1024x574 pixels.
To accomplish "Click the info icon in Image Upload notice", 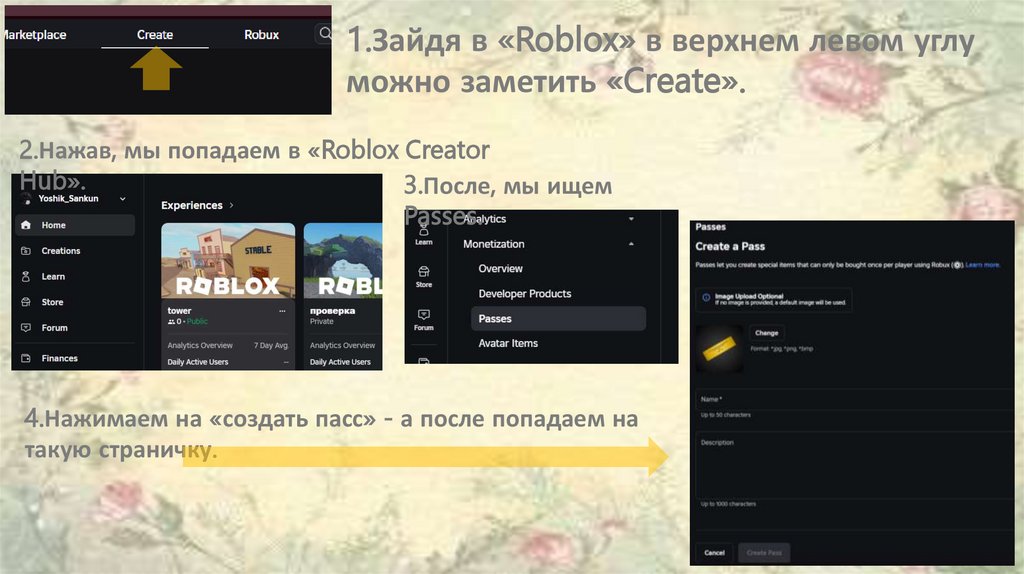I will click(706, 298).
